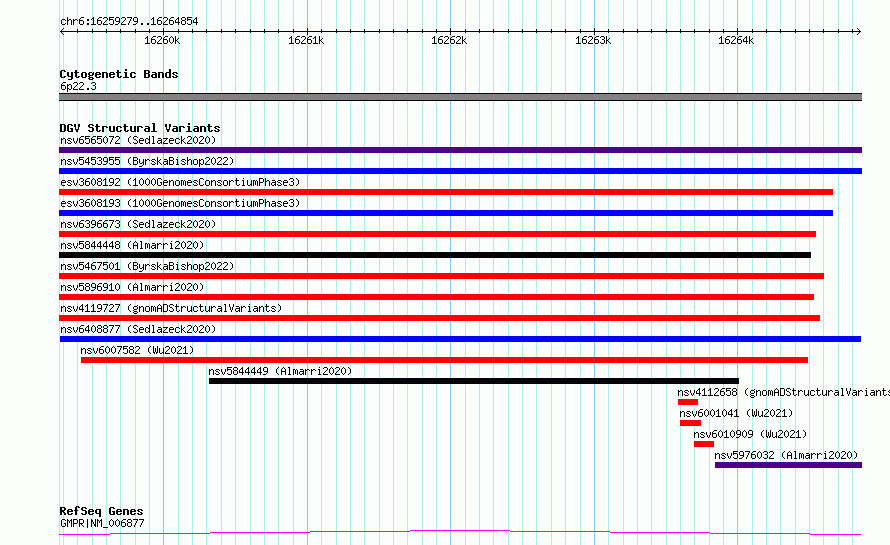Click the nsv6001041 (Wu2021) label

pos(736,413)
